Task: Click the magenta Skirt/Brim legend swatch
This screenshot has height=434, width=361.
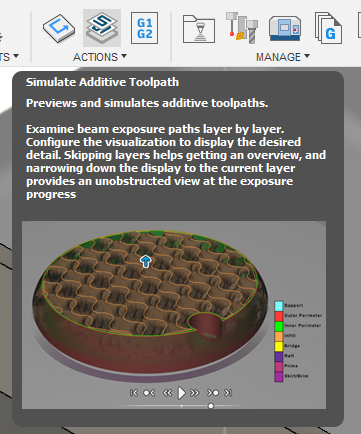Action: (x=279, y=377)
